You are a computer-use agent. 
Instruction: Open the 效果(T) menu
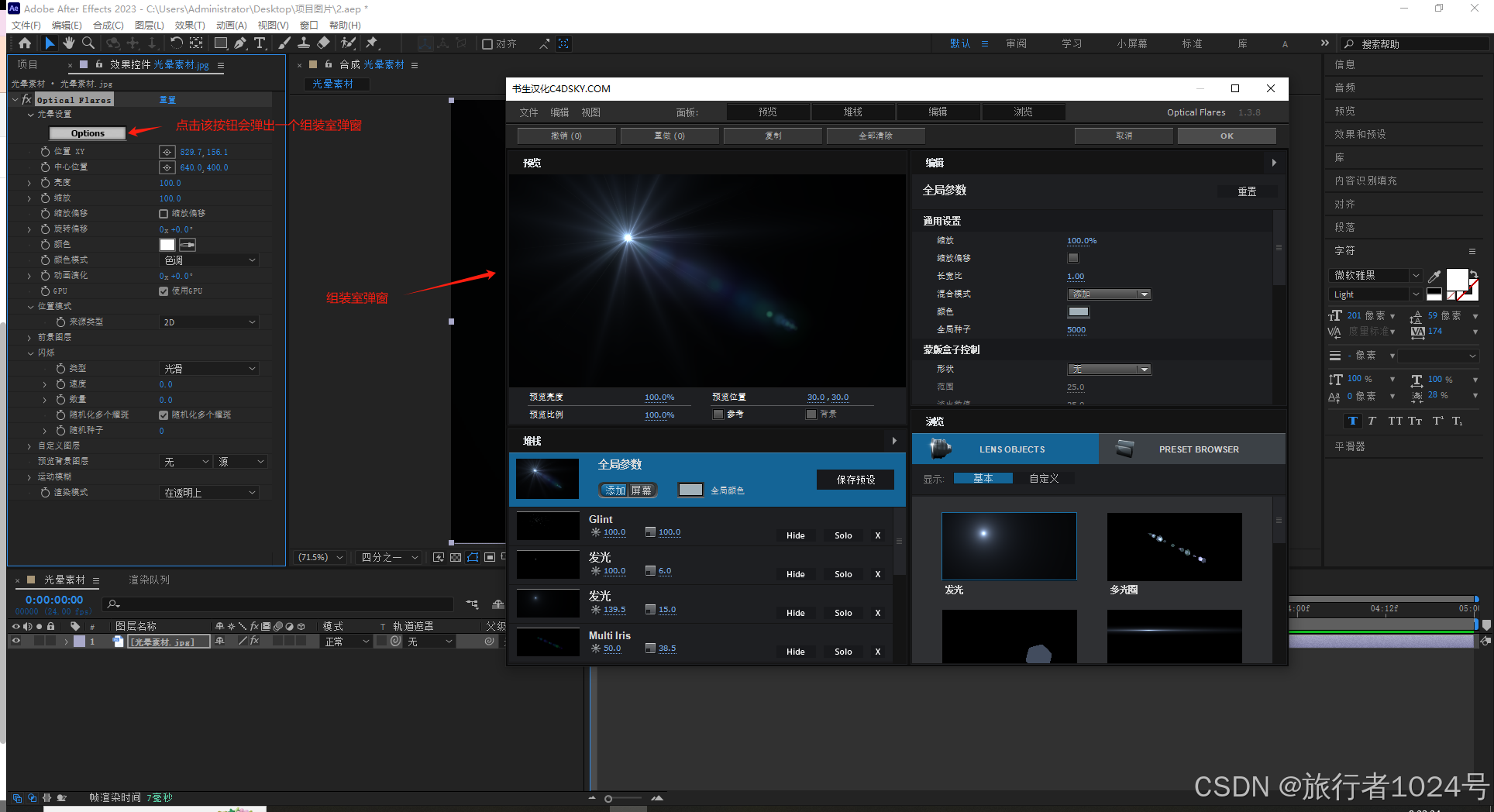pyautogui.click(x=190, y=26)
